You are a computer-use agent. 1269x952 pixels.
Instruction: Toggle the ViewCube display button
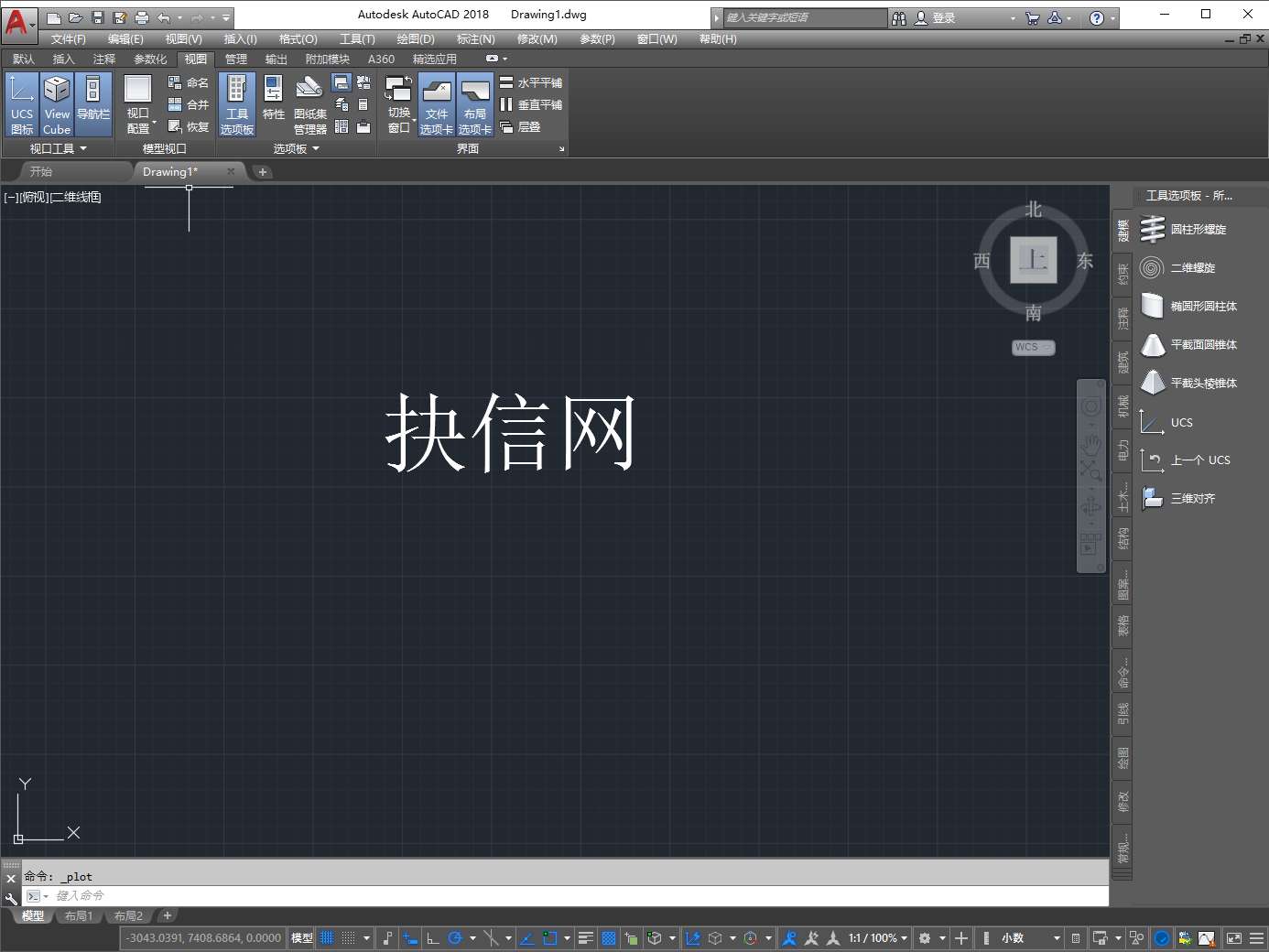(57, 105)
